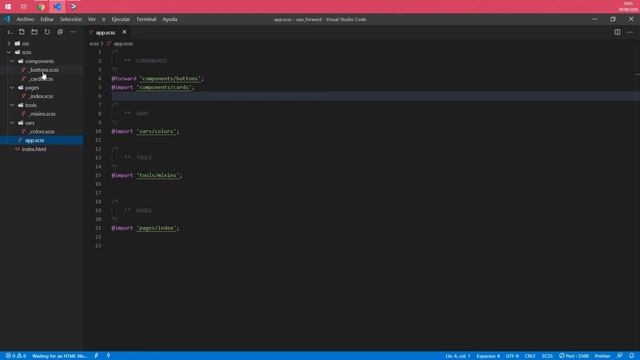Viewport: 640px width, 360px height.
Task: Click the terminal app icon on taskbar
Action: click(73, 7)
